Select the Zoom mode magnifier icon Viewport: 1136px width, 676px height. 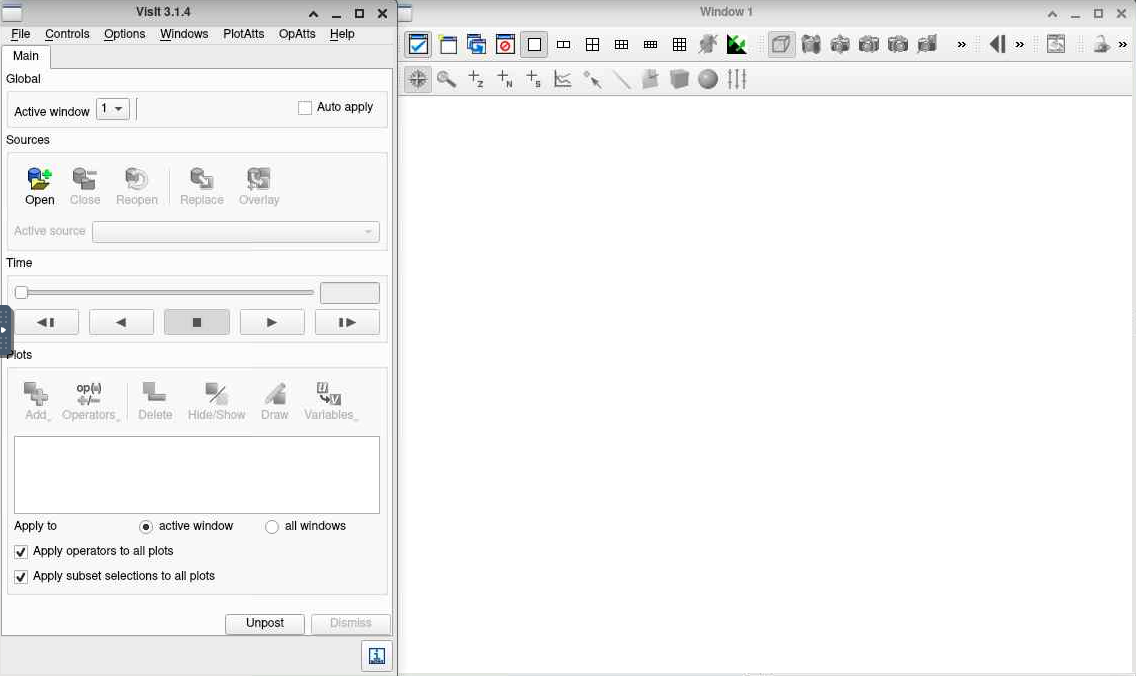(447, 79)
